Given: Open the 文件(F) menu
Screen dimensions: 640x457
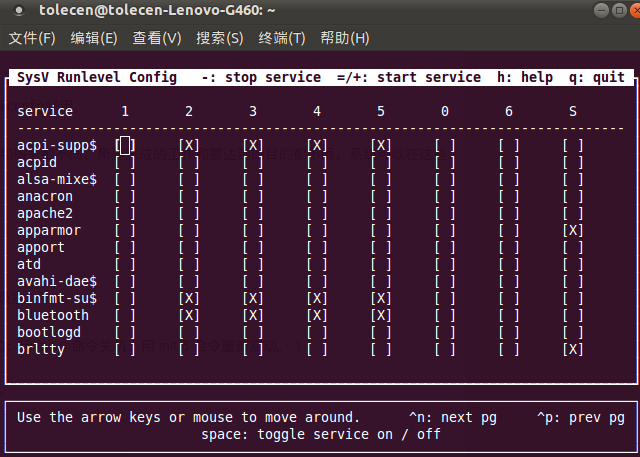Looking at the screenshot, I should [32, 38].
